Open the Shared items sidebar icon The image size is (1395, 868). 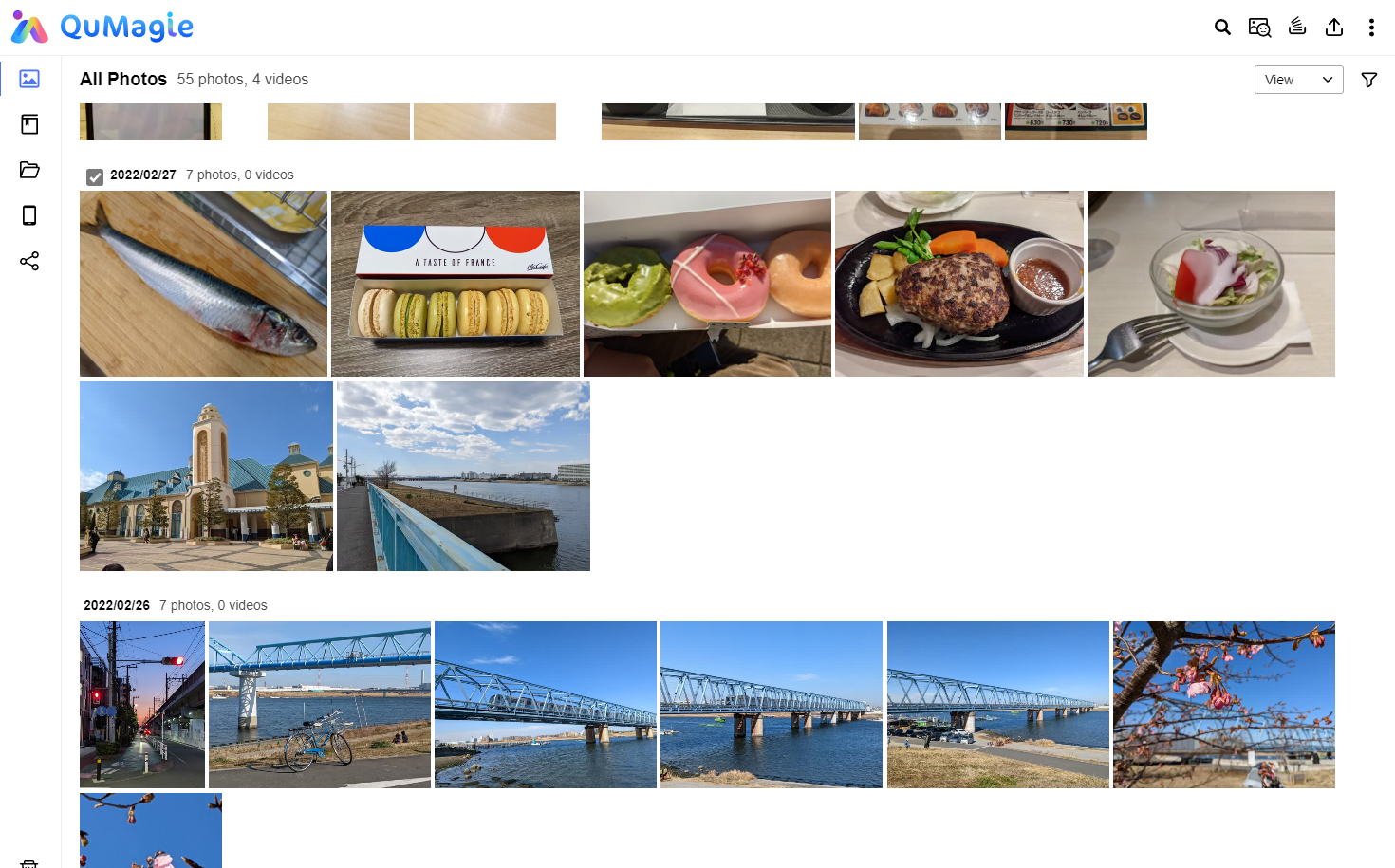[x=29, y=261]
